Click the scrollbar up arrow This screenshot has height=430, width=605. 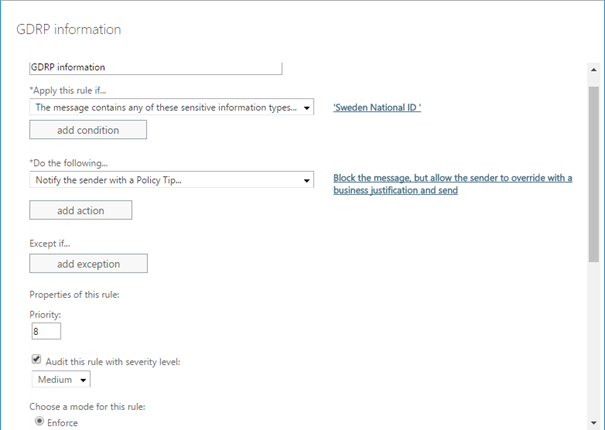(594, 70)
